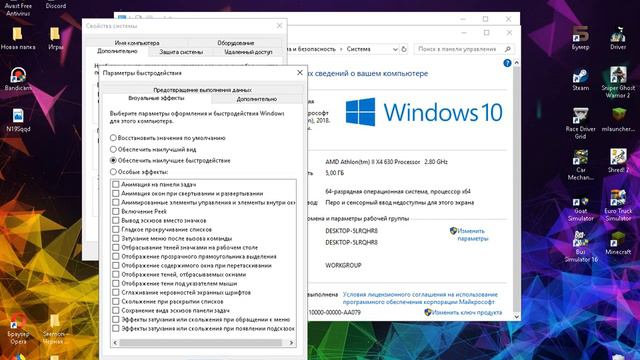Launch Goat Simulator shortcut

coord(580,209)
